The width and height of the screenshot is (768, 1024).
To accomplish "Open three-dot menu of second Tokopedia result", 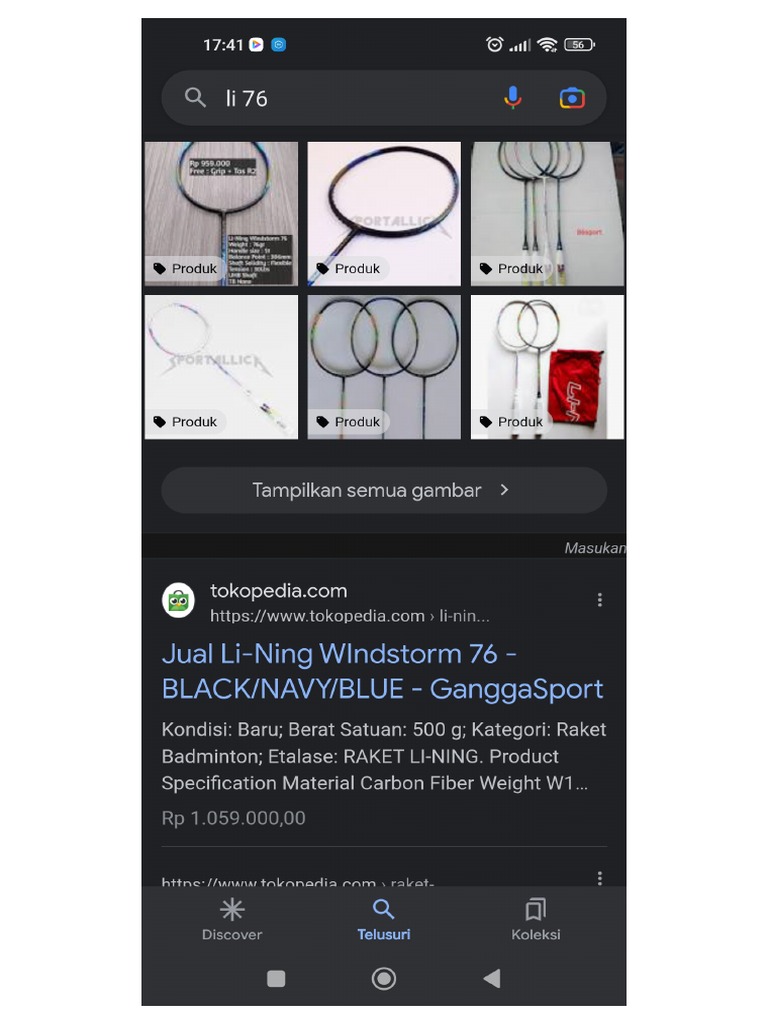I will point(600,878).
